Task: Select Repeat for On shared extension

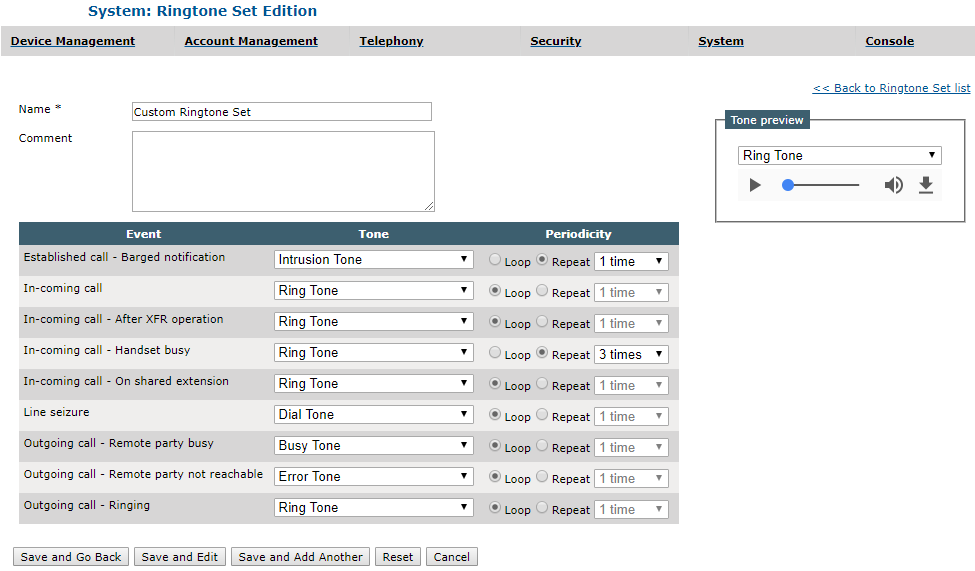Action: click(542, 383)
